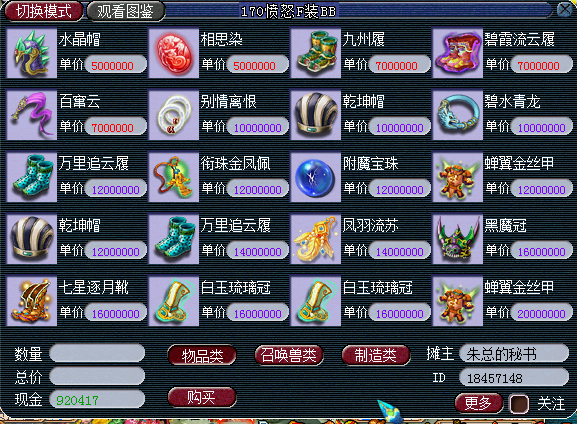Pick the 20000000 priced 蝉翼金丝甲 armor

[457, 301]
